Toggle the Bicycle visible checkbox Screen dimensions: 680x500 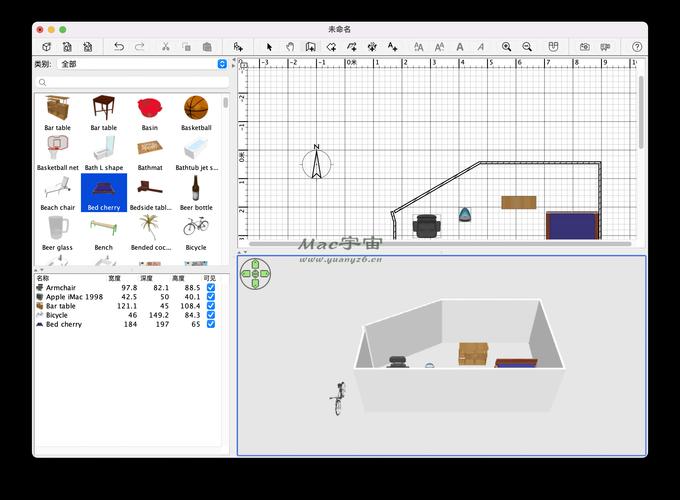pos(210,315)
